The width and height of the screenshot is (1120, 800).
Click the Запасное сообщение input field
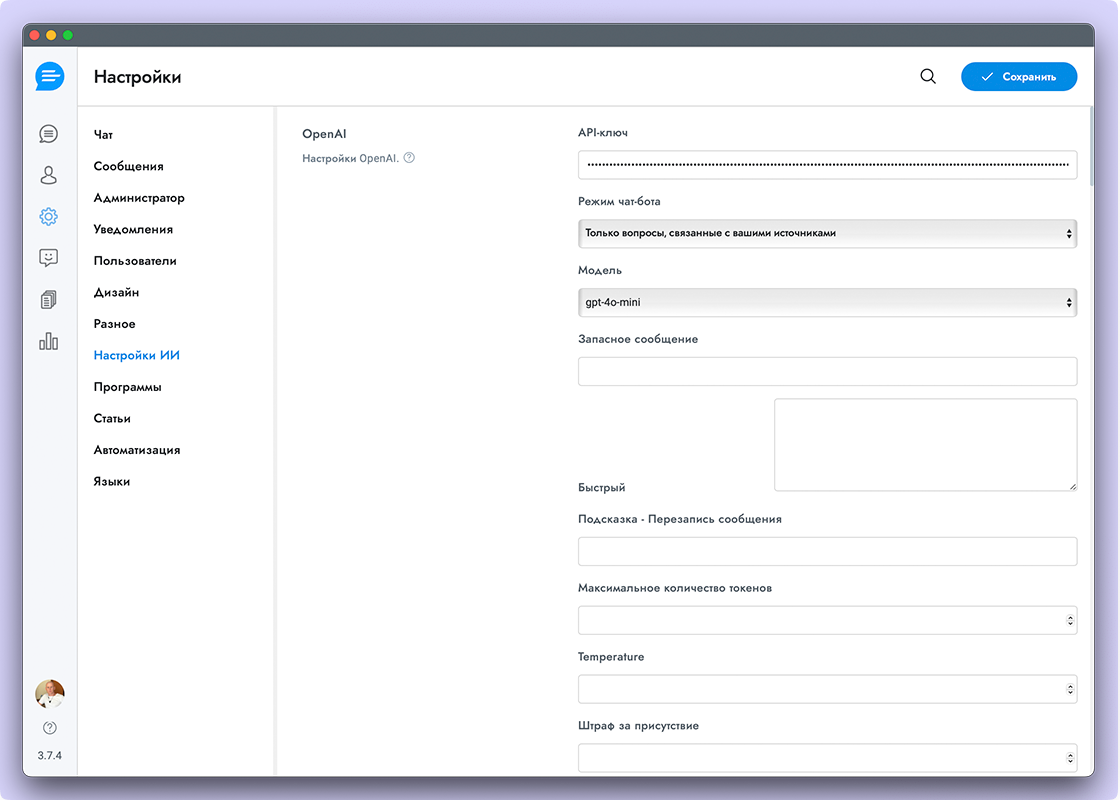pos(827,371)
